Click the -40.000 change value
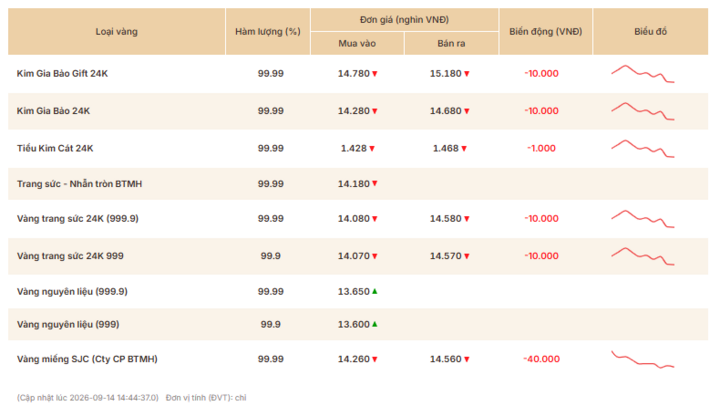 [x=542, y=359]
